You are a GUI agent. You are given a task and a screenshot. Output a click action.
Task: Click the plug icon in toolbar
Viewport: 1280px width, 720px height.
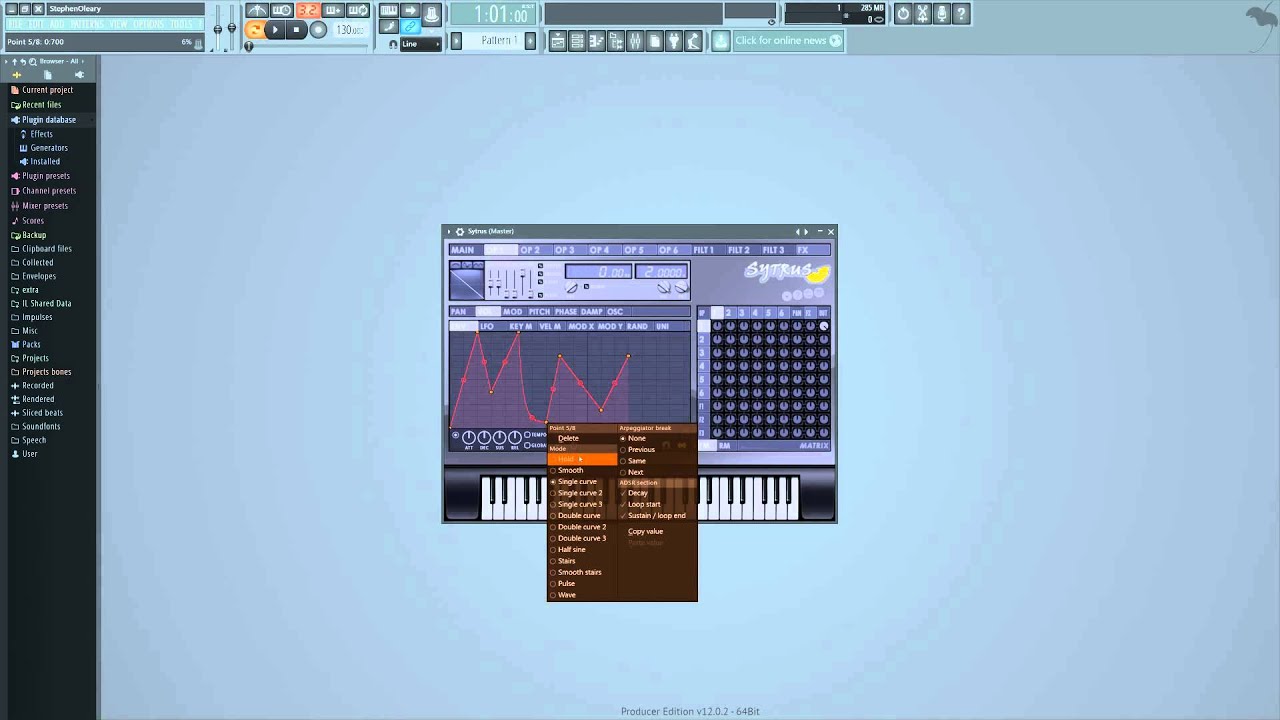click(x=673, y=41)
